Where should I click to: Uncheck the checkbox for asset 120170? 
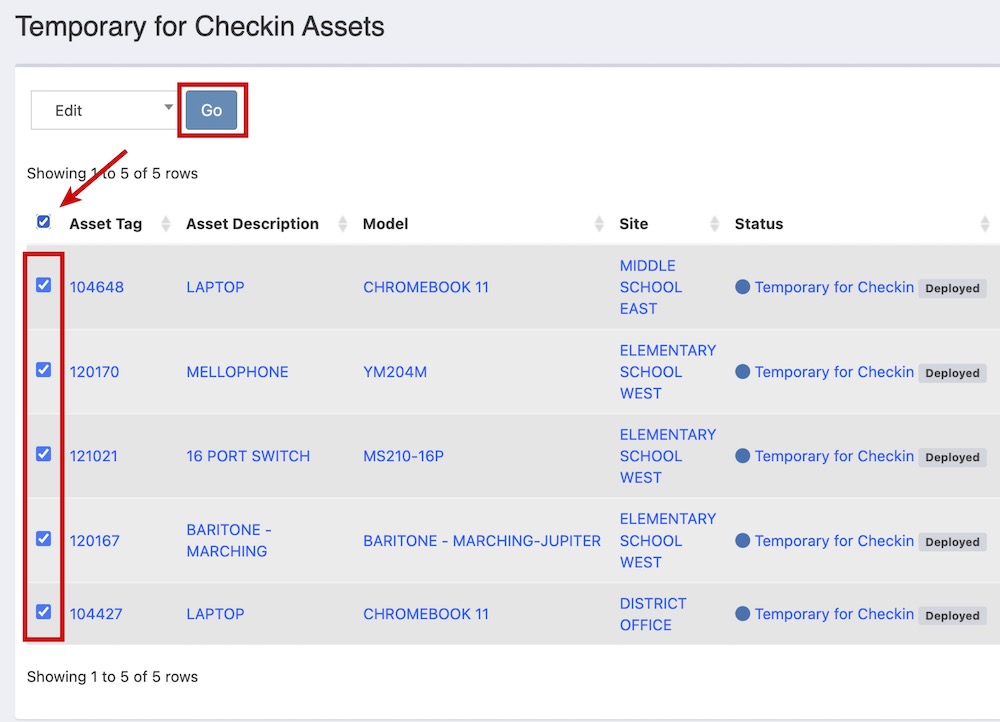click(43, 370)
